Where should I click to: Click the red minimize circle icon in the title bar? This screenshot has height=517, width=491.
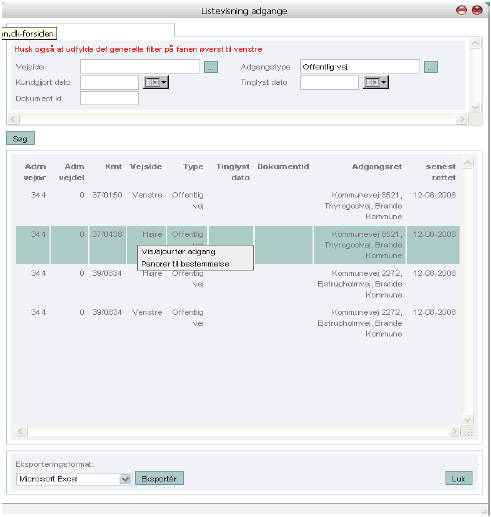pos(461,10)
